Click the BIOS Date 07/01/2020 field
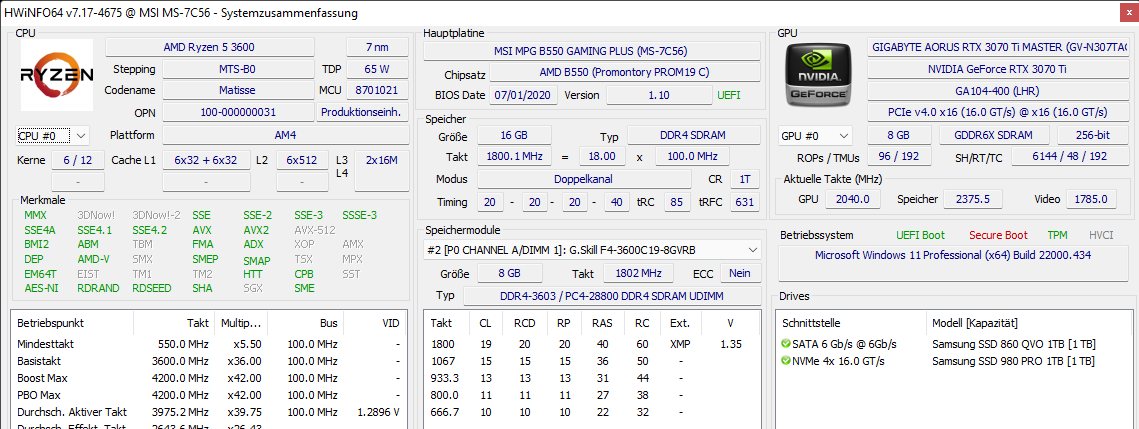The height and width of the screenshot is (429, 1139). click(x=524, y=95)
